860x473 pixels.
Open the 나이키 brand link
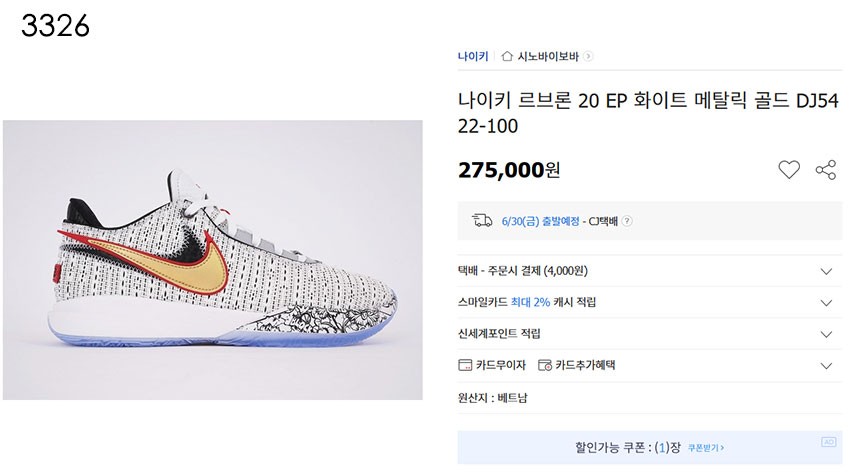(473, 57)
